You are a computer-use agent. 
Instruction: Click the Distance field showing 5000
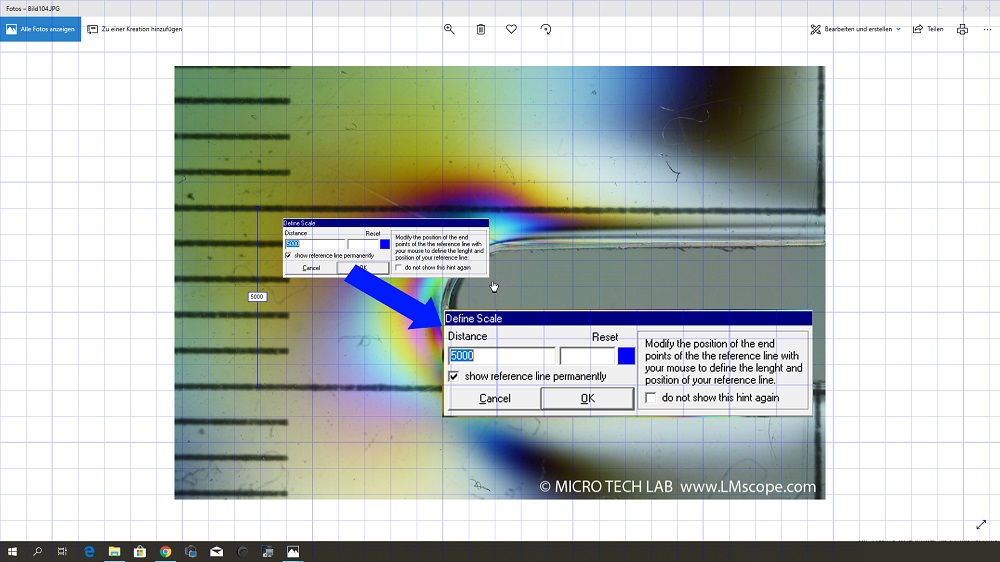click(500, 356)
